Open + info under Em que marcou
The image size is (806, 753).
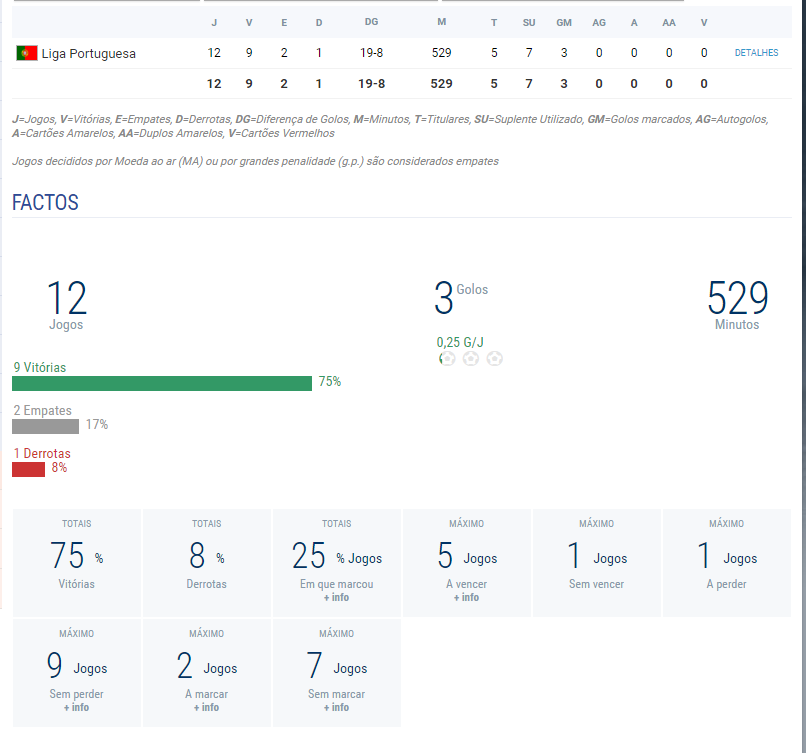click(x=337, y=597)
